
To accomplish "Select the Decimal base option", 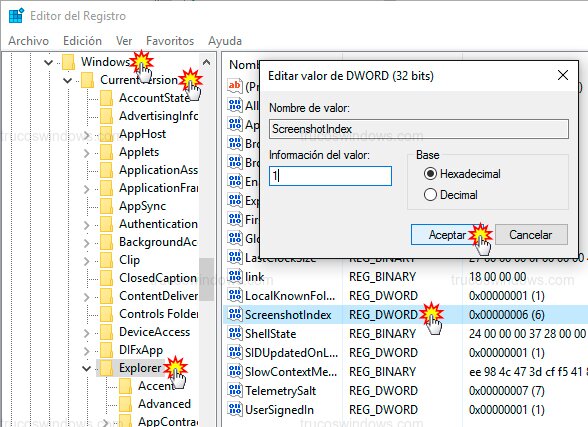I will [430, 195].
